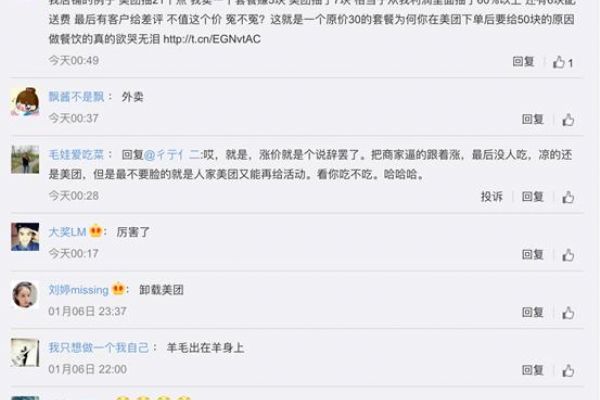Report 毛娃爱吃菜's comment via 投诉
This screenshot has height=400, width=600.
coord(492,196)
